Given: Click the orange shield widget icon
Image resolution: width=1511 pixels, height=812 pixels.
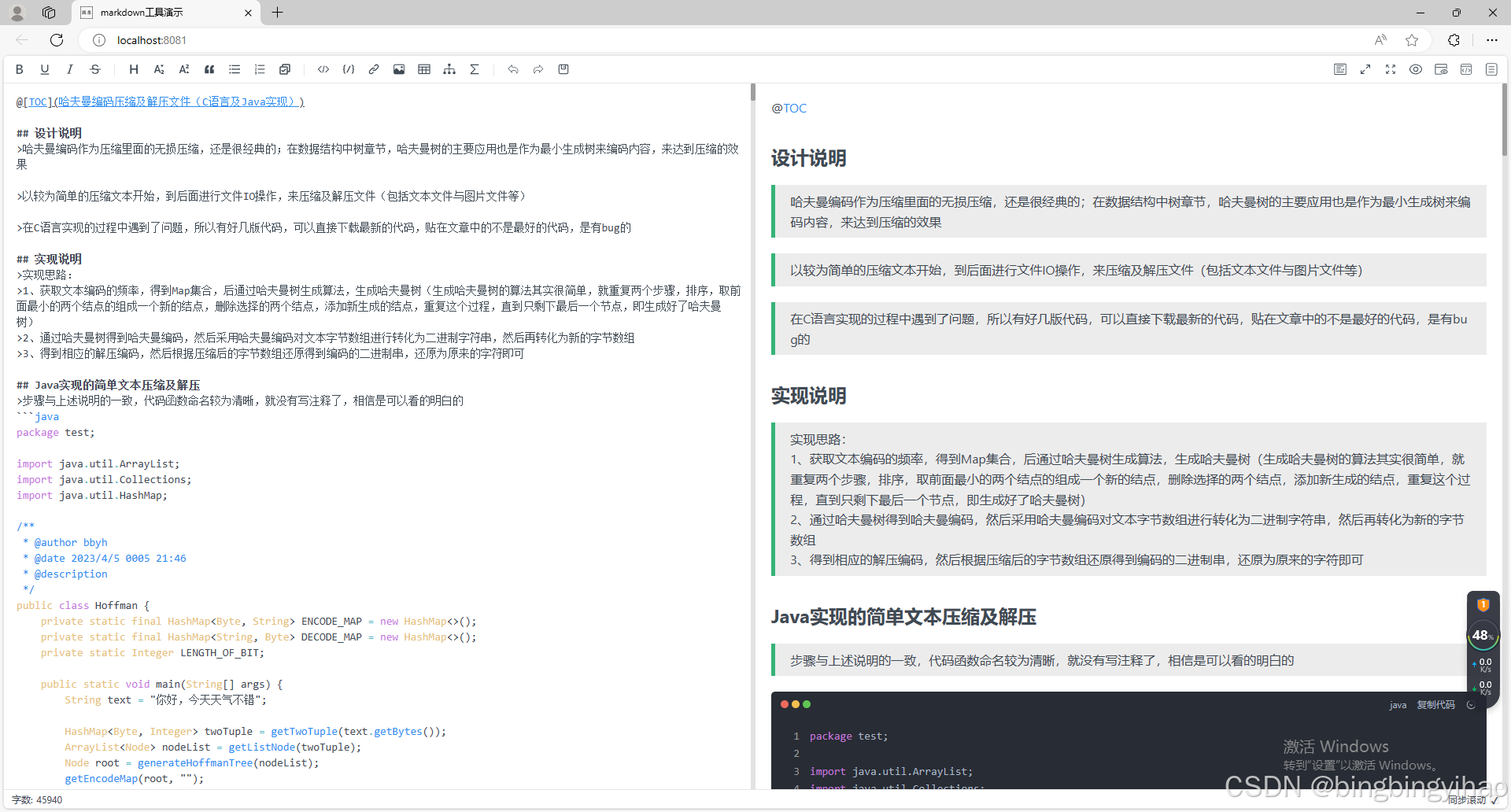Looking at the screenshot, I should (1483, 605).
